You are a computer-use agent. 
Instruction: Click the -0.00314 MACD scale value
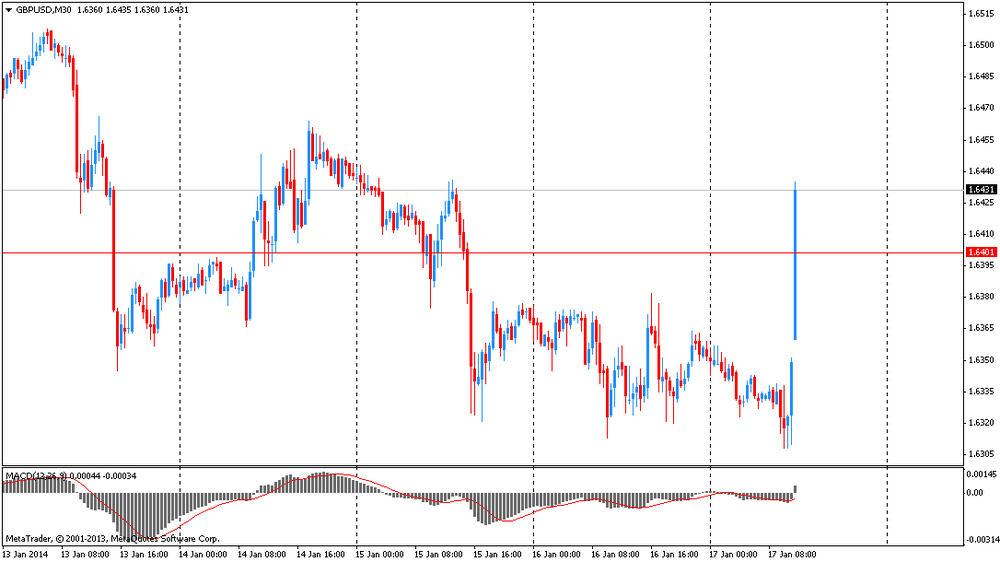(980, 540)
